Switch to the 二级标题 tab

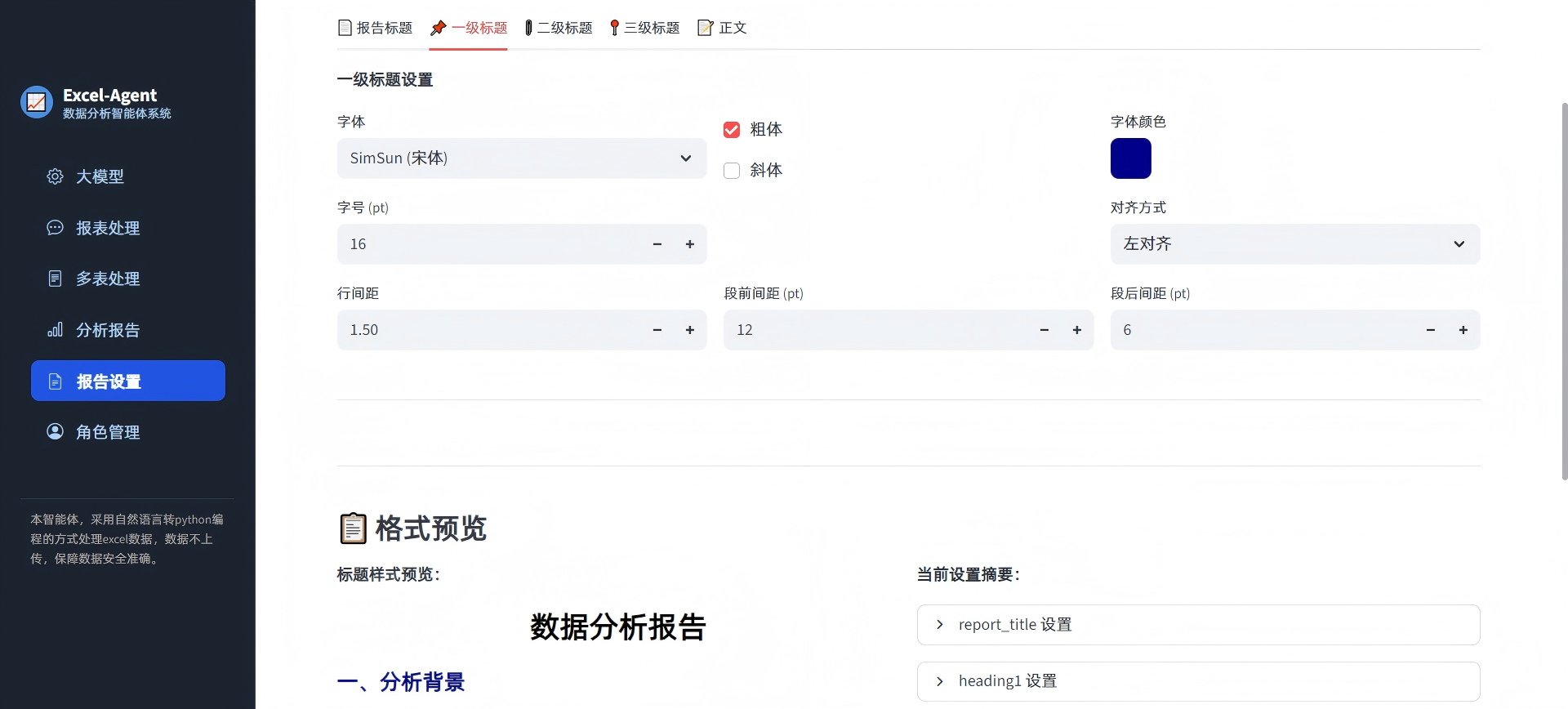click(x=559, y=28)
